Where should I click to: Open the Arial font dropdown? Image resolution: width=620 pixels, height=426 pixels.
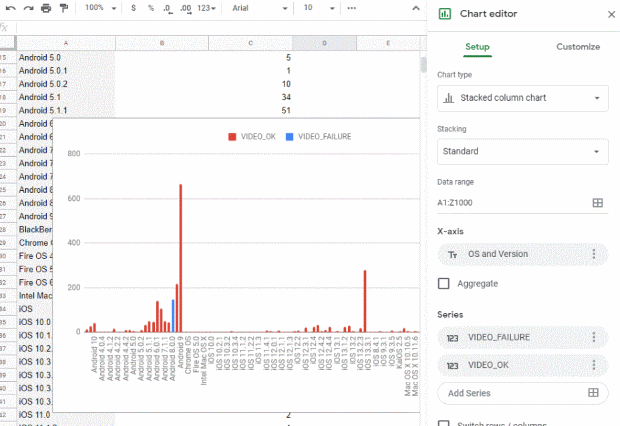259,8
